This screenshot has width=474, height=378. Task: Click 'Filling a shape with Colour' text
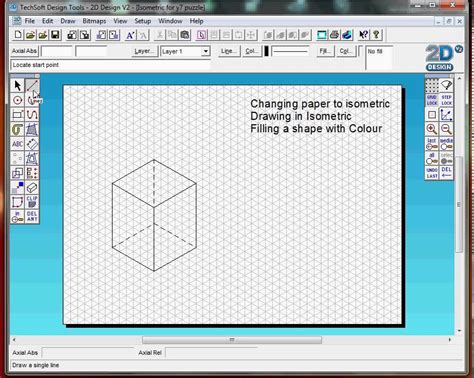(316, 129)
